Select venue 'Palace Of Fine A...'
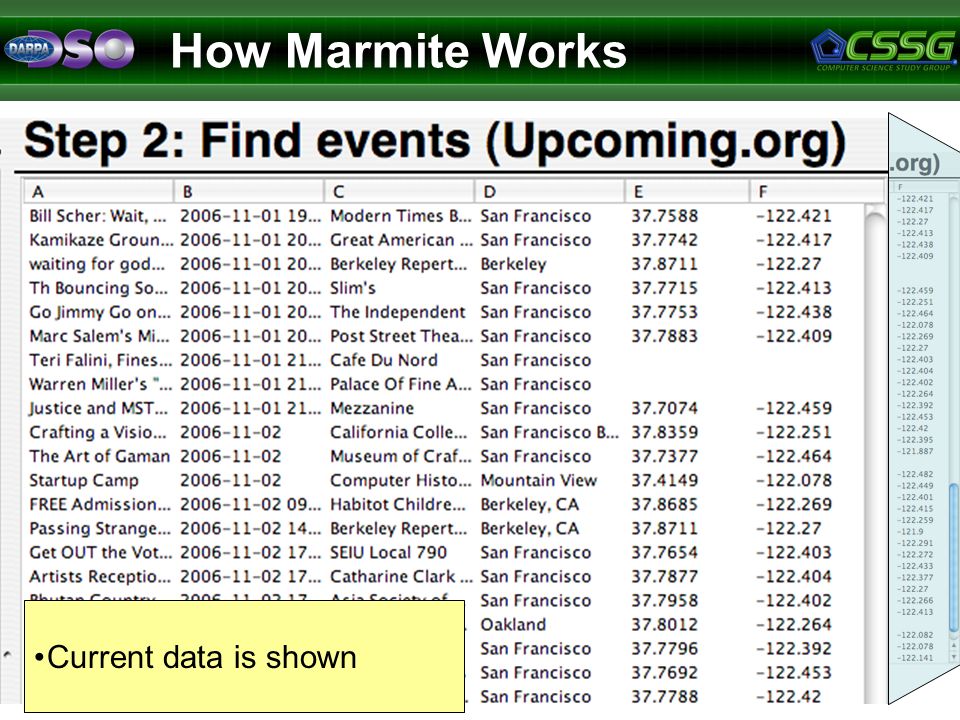This screenshot has height=720, width=960. [401, 384]
